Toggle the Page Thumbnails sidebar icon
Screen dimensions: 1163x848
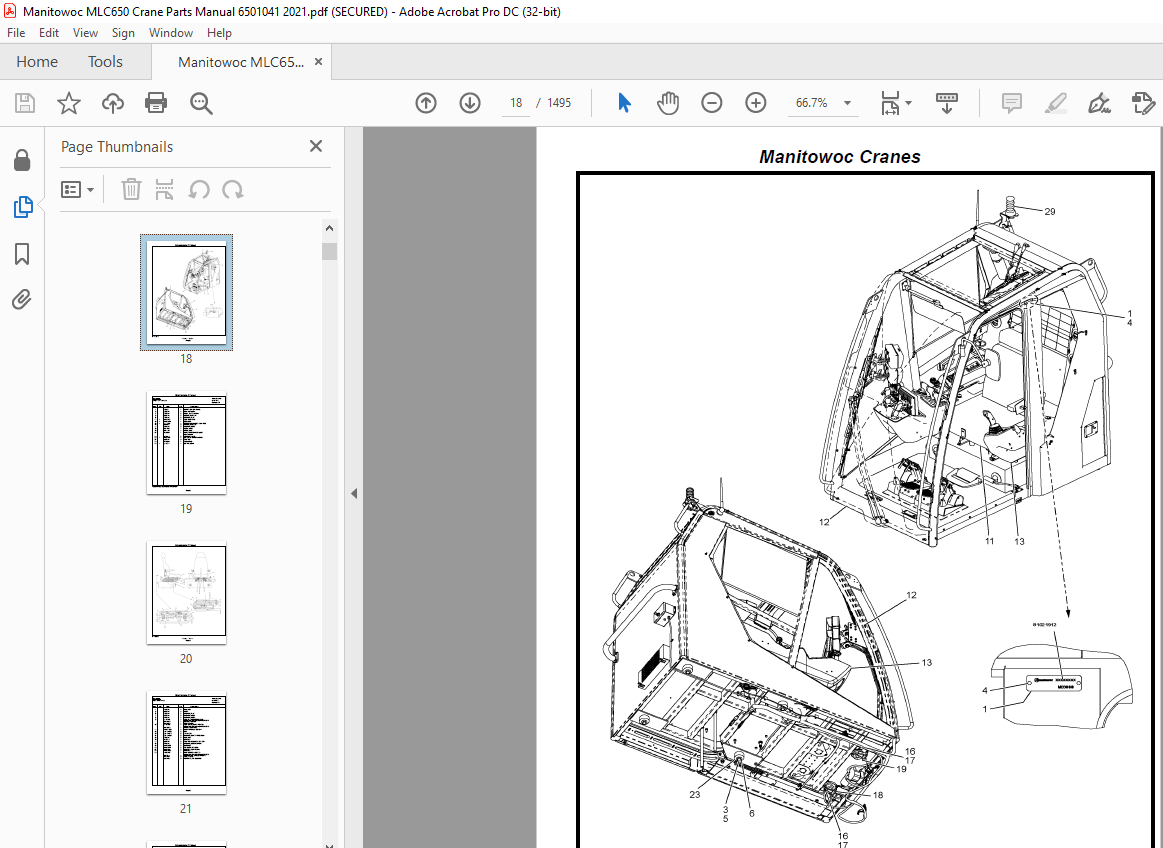(22, 207)
